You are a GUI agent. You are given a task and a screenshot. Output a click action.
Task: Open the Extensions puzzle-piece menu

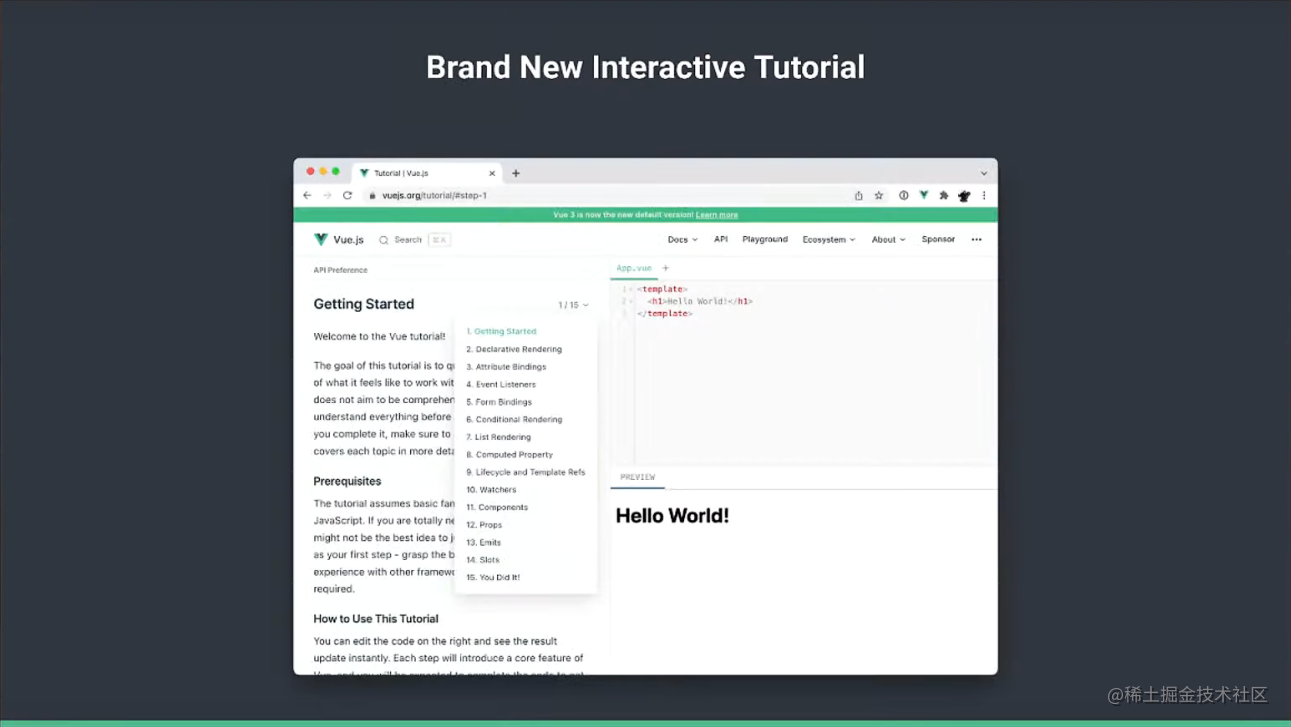(x=944, y=196)
